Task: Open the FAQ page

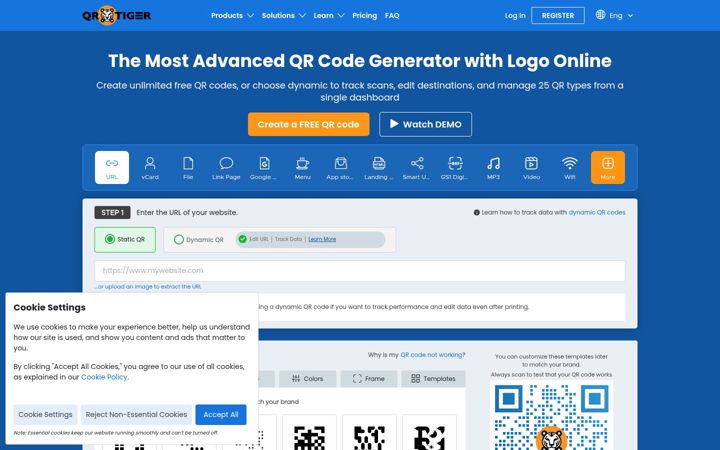Action: pos(392,16)
